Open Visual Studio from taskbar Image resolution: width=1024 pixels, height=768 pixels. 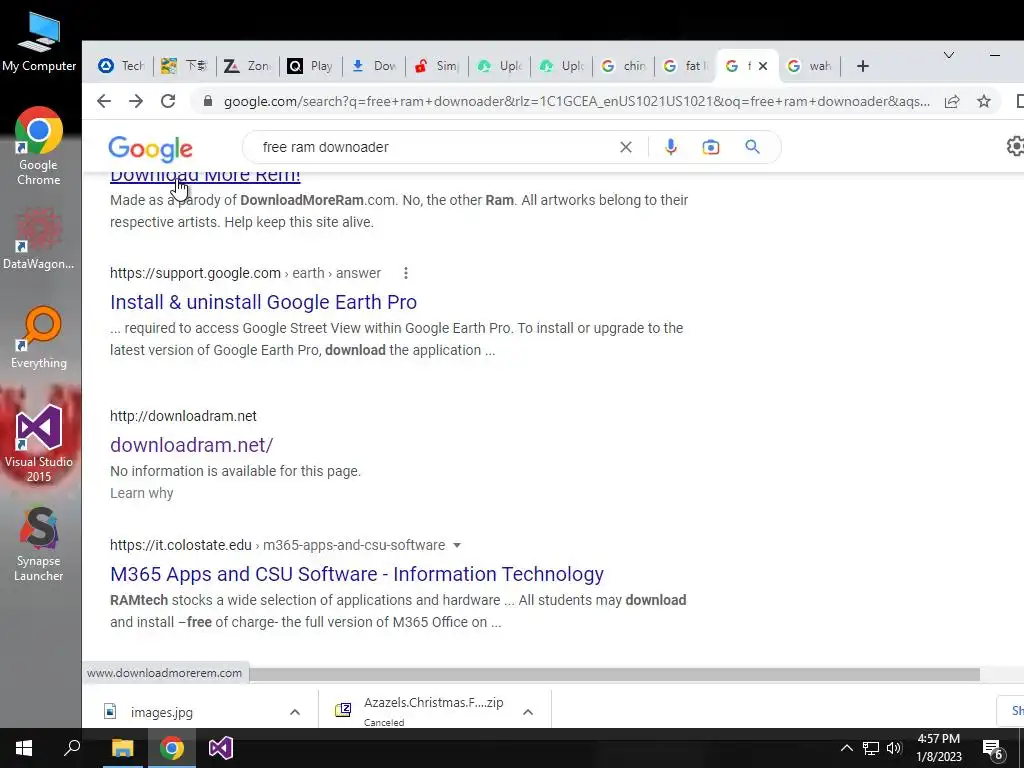(x=221, y=748)
